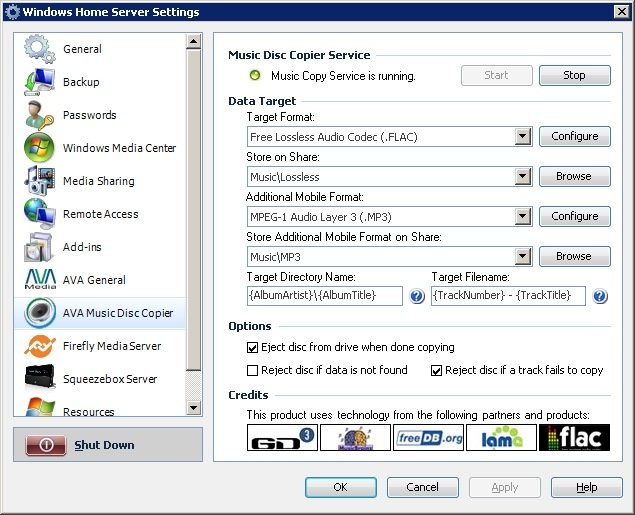Screen dimensions: 635x515
Task: Click Configure for Additional Mobile Format
Action: [x=575, y=217]
